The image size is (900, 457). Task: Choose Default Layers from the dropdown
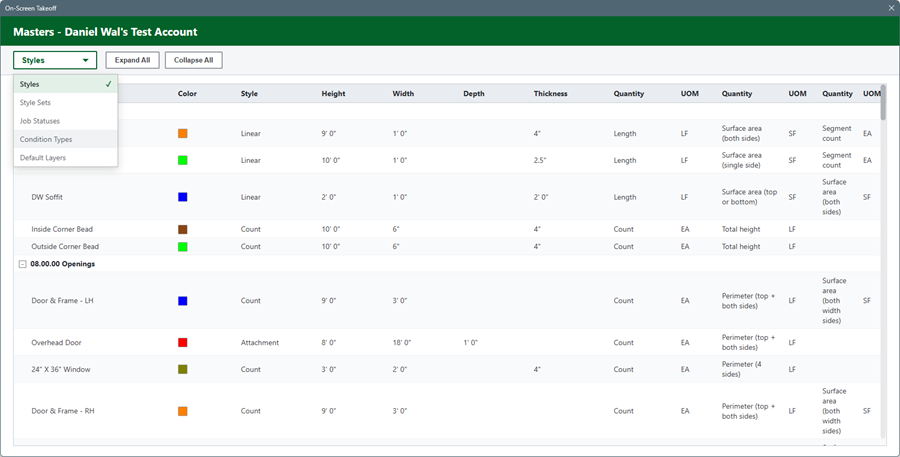(x=65, y=157)
